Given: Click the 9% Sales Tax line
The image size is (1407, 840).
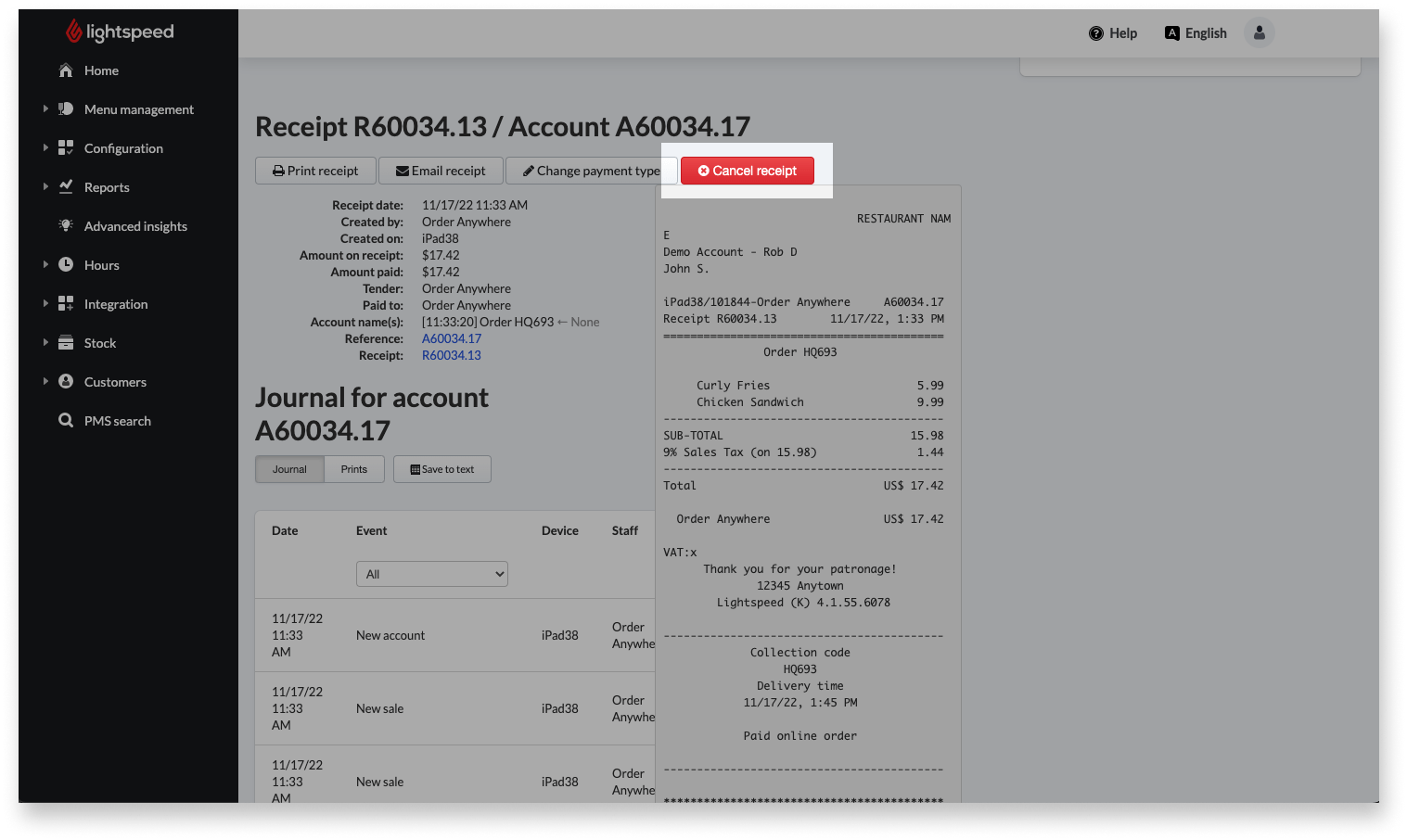Looking at the screenshot, I should click(803, 452).
